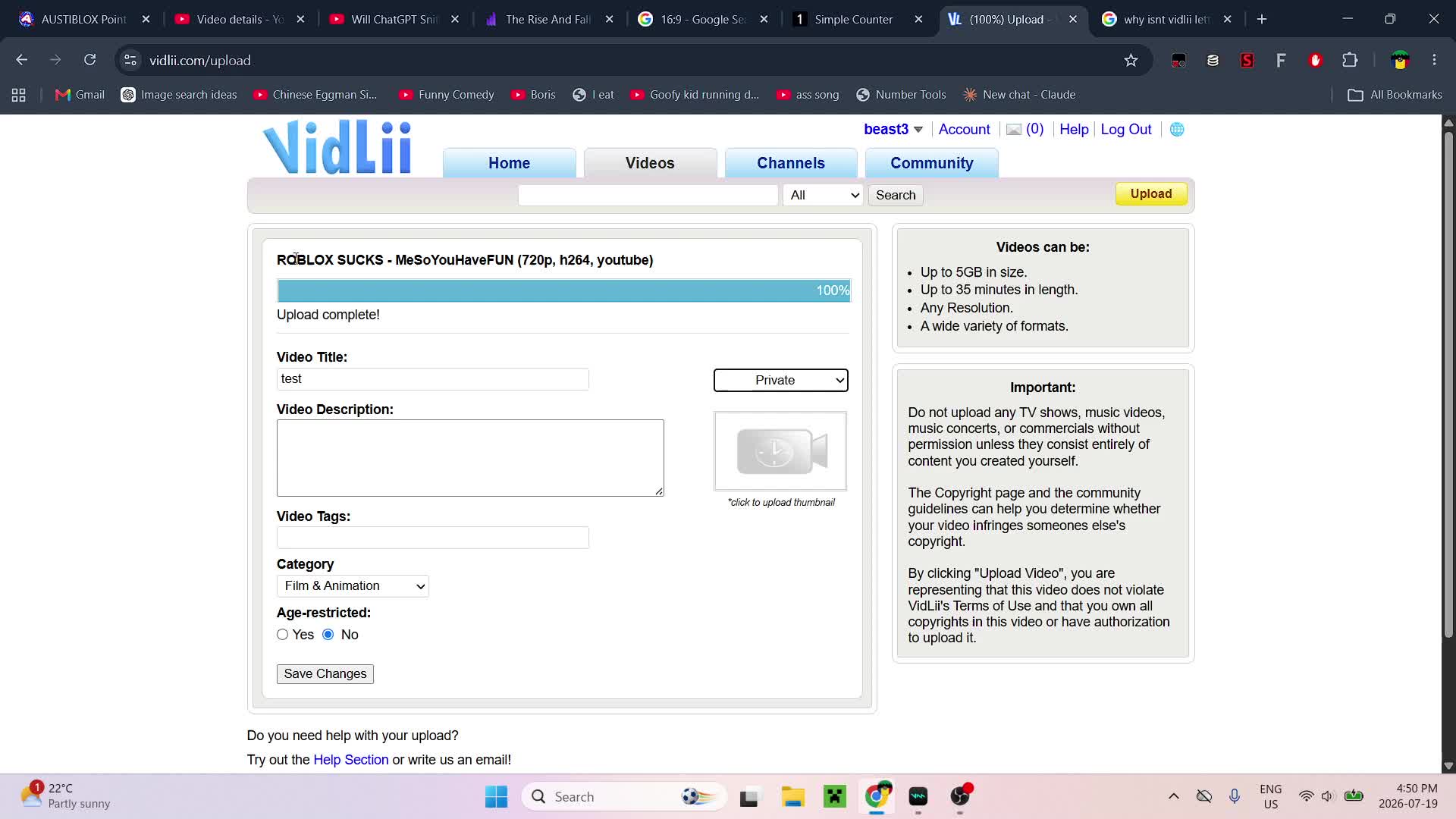Viewport: 1456px width, 819px height.
Task: Switch to AUSTIBLOX Point browser tab
Action: click(x=83, y=19)
